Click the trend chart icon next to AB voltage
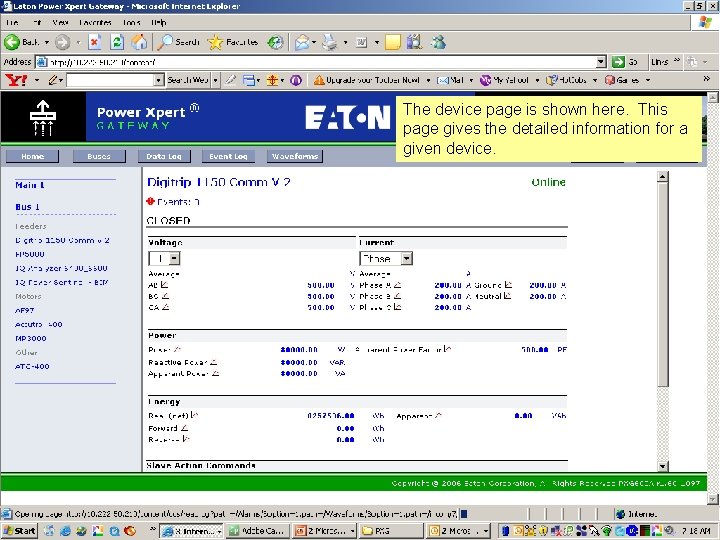Image resolution: width=720 pixels, height=540 pixels. coord(164,285)
